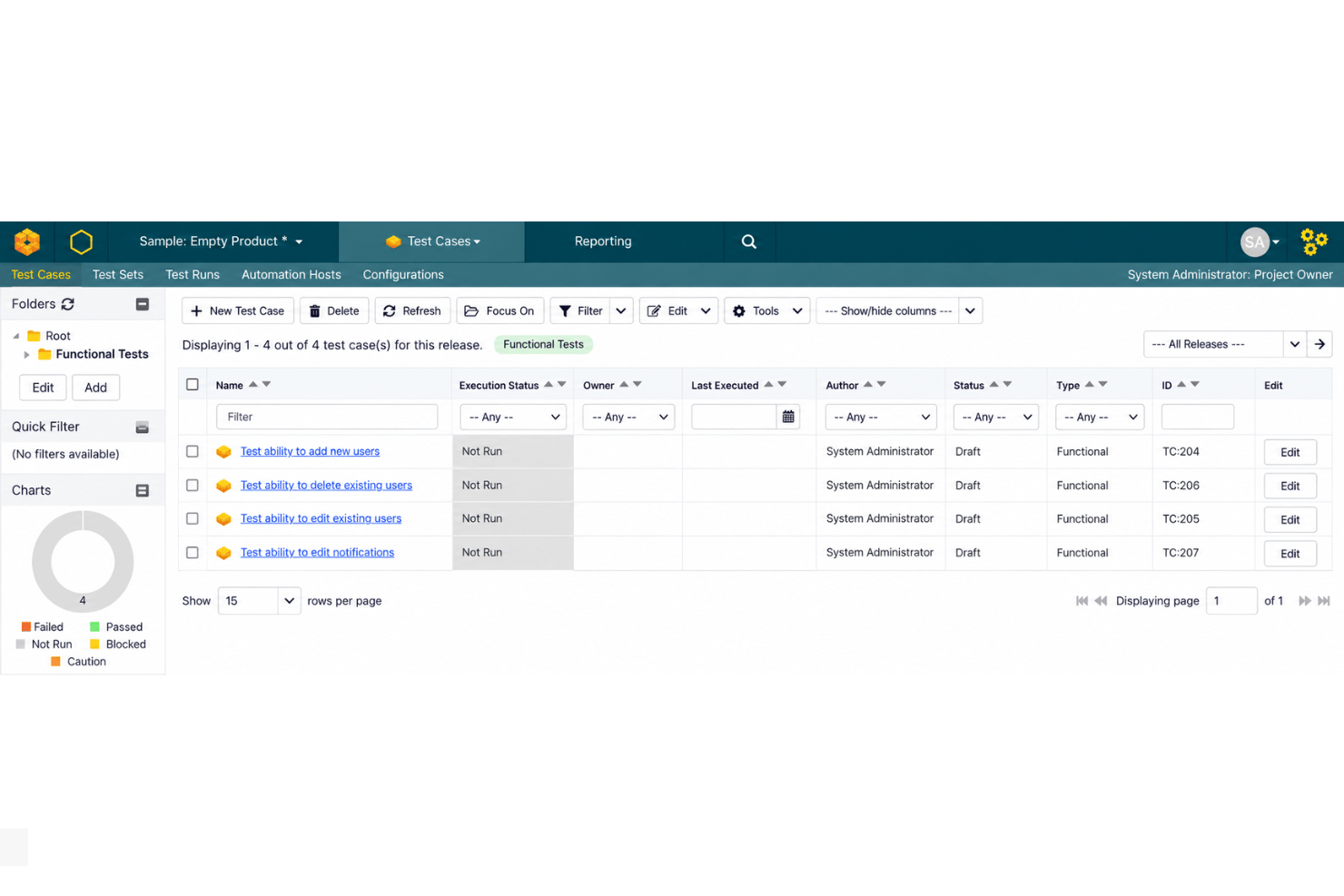Expand the Functional Tests folder
The width and height of the screenshot is (1344, 896).
(x=26, y=355)
